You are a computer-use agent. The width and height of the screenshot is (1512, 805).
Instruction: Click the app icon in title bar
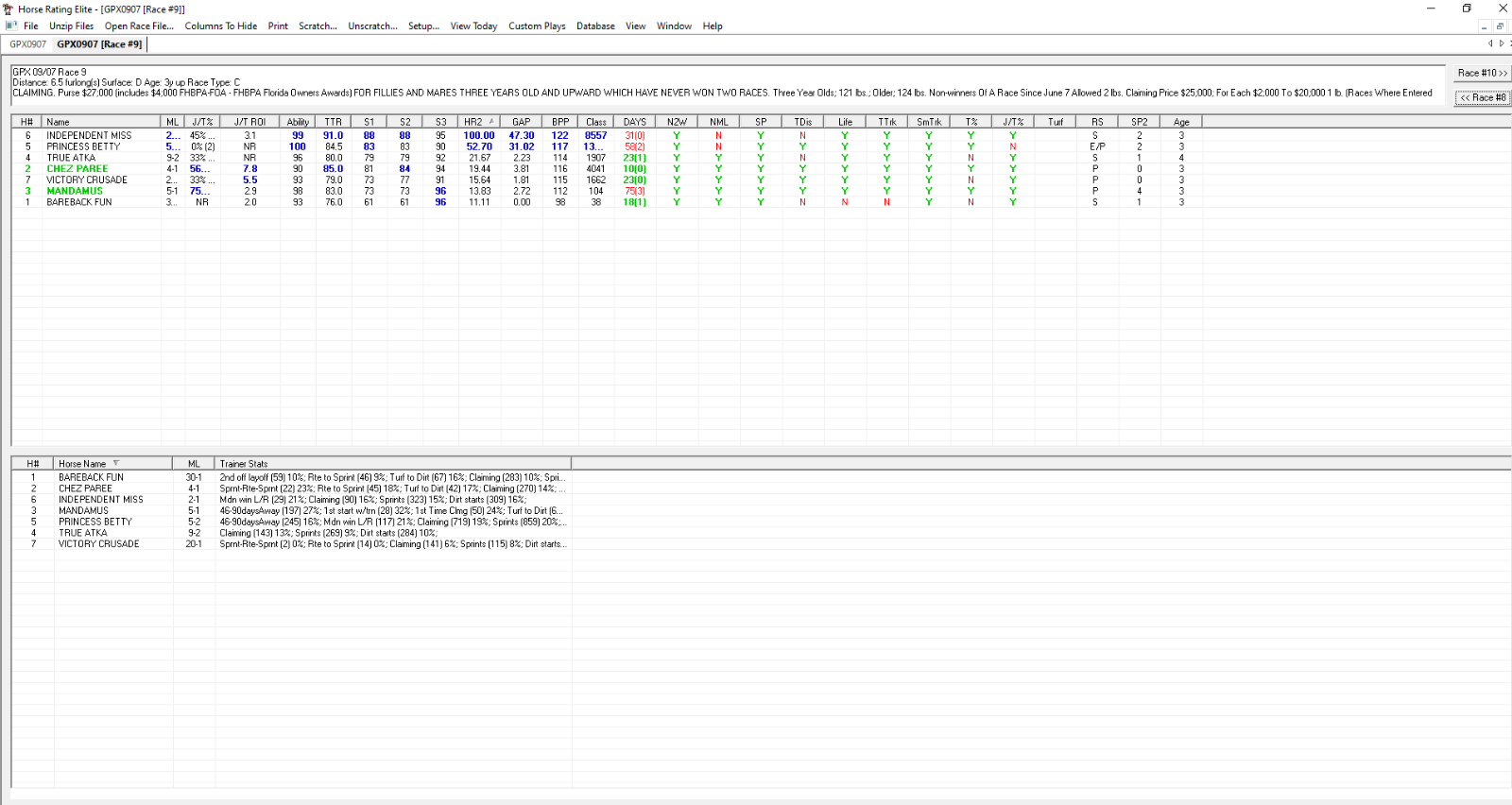[x=9, y=9]
